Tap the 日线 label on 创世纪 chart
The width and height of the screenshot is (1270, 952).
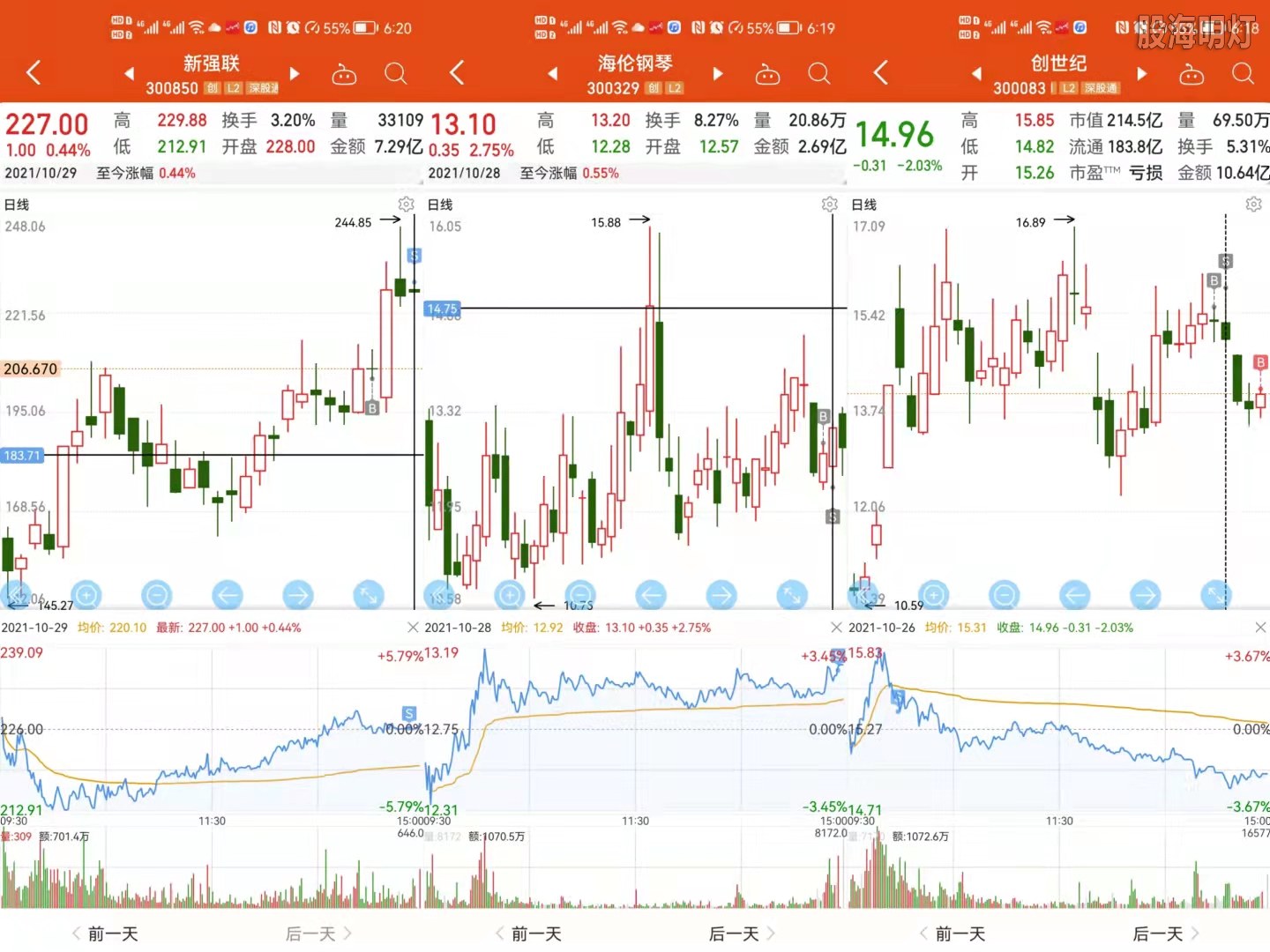pos(863,205)
